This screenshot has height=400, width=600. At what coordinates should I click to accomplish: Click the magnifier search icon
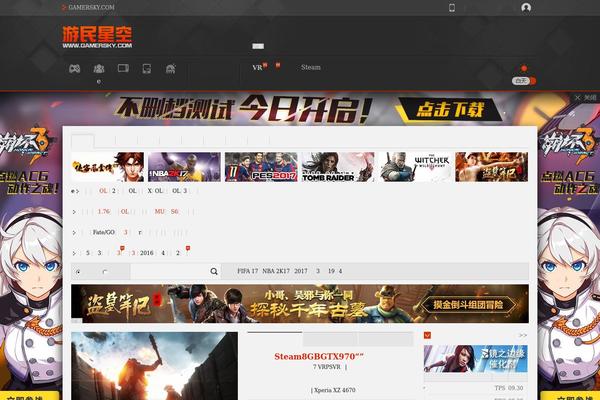[214, 271]
